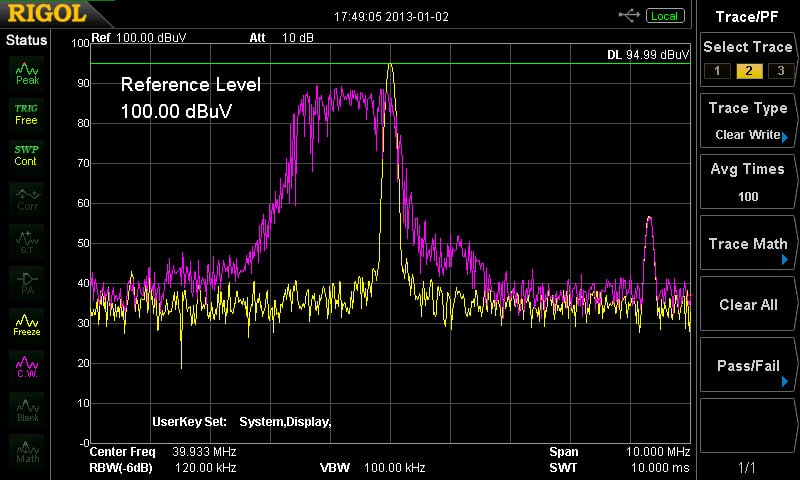Click the dimmed PA preamplifier status icon
Screen dimensions: 800x480
(27, 283)
